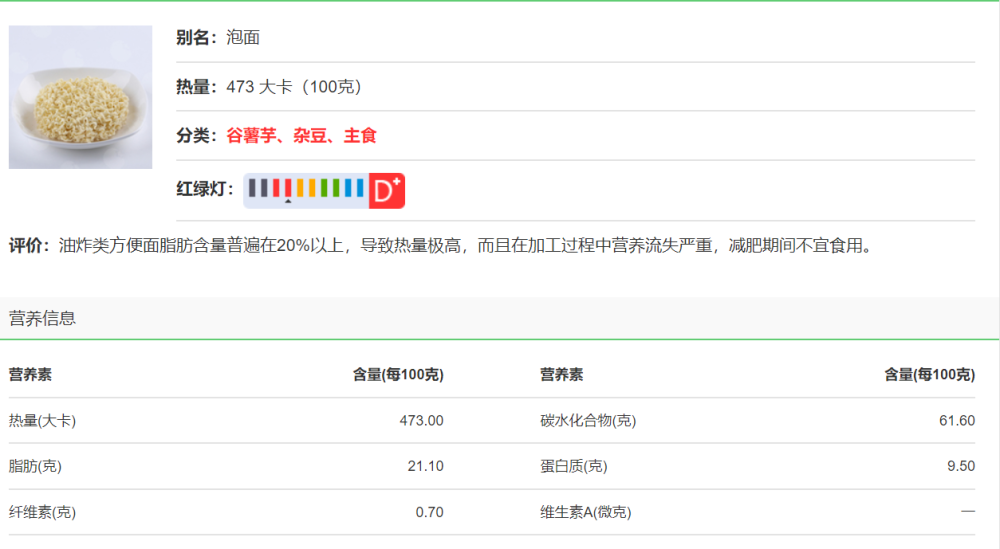Select the 别名: 泡面 text

click(218, 38)
